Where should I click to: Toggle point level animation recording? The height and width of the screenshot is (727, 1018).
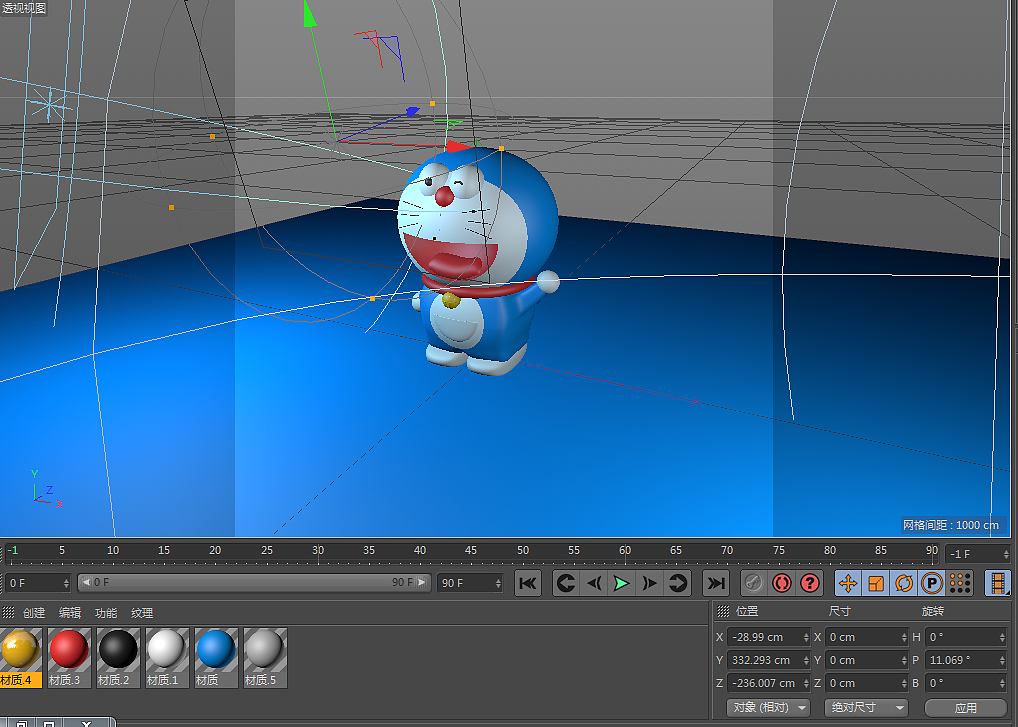pos(960,583)
